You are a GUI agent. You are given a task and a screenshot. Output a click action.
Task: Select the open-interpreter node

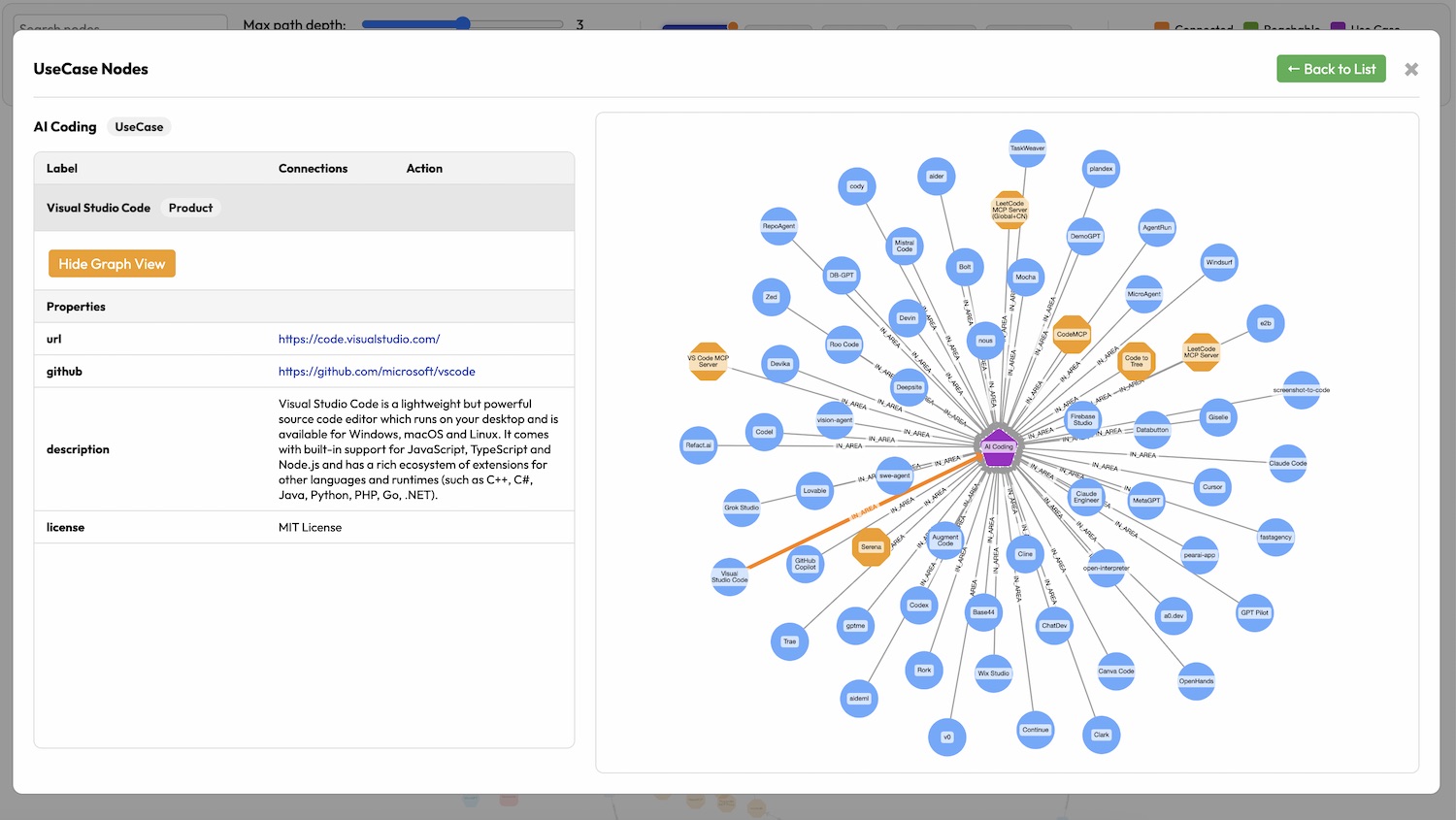coord(1106,569)
